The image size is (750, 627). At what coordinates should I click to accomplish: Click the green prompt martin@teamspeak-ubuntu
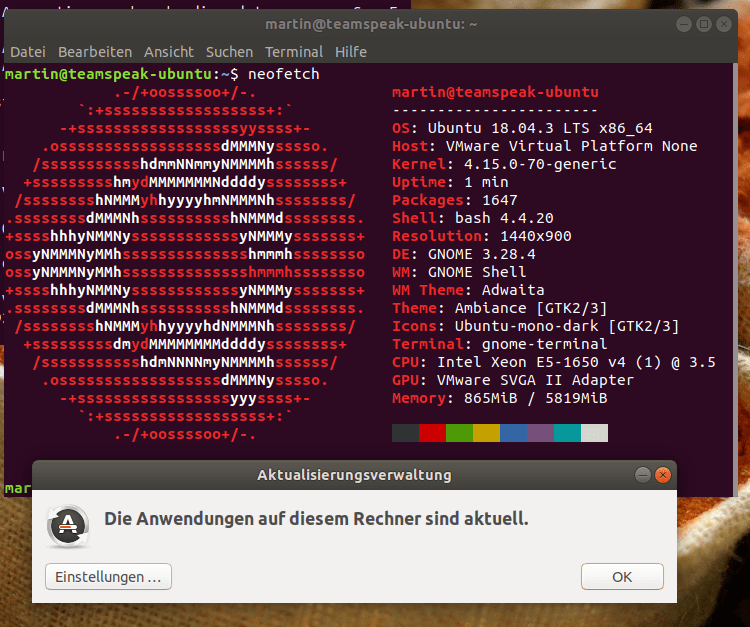pos(108,74)
